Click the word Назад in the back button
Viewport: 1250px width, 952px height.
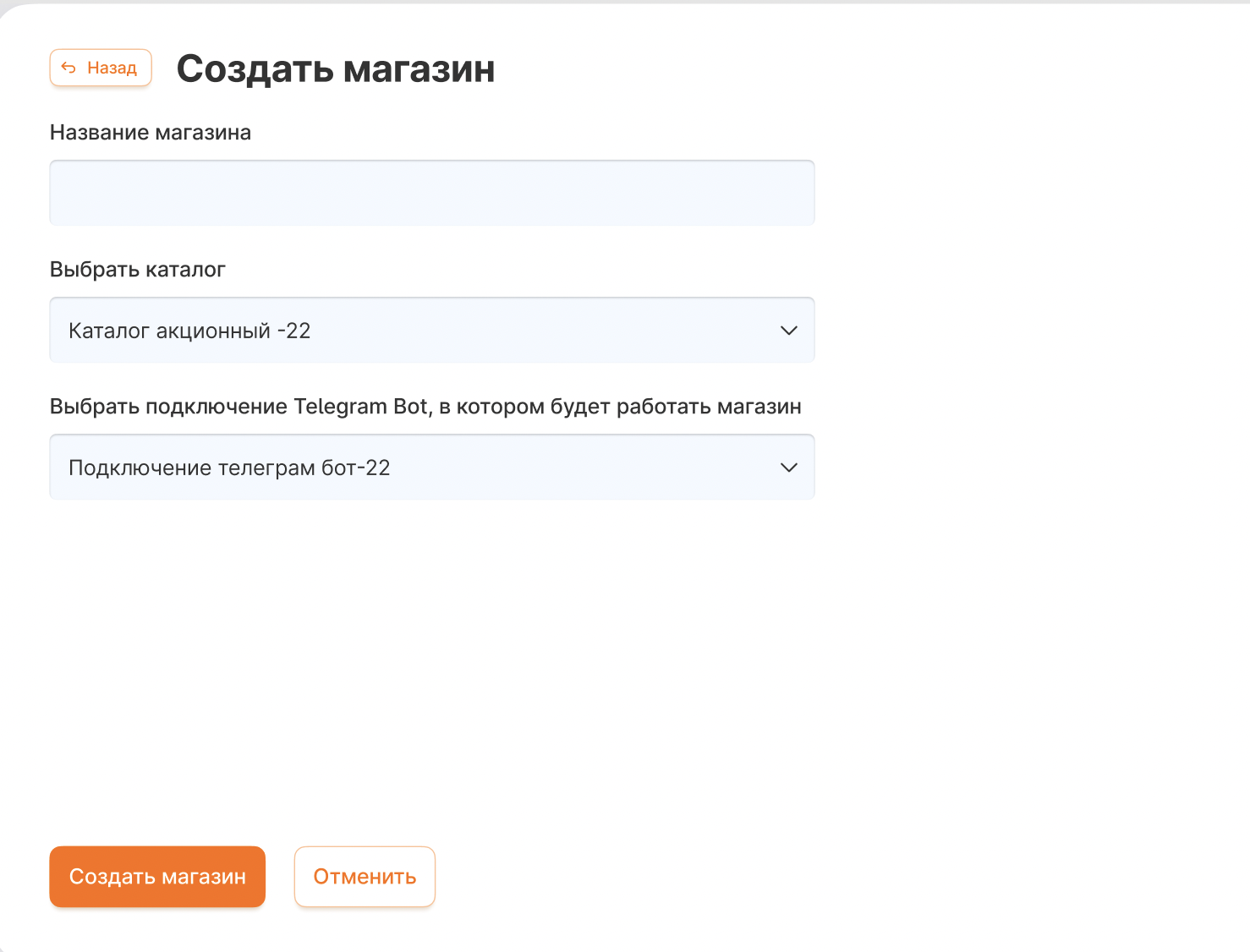tap(112, 68)
